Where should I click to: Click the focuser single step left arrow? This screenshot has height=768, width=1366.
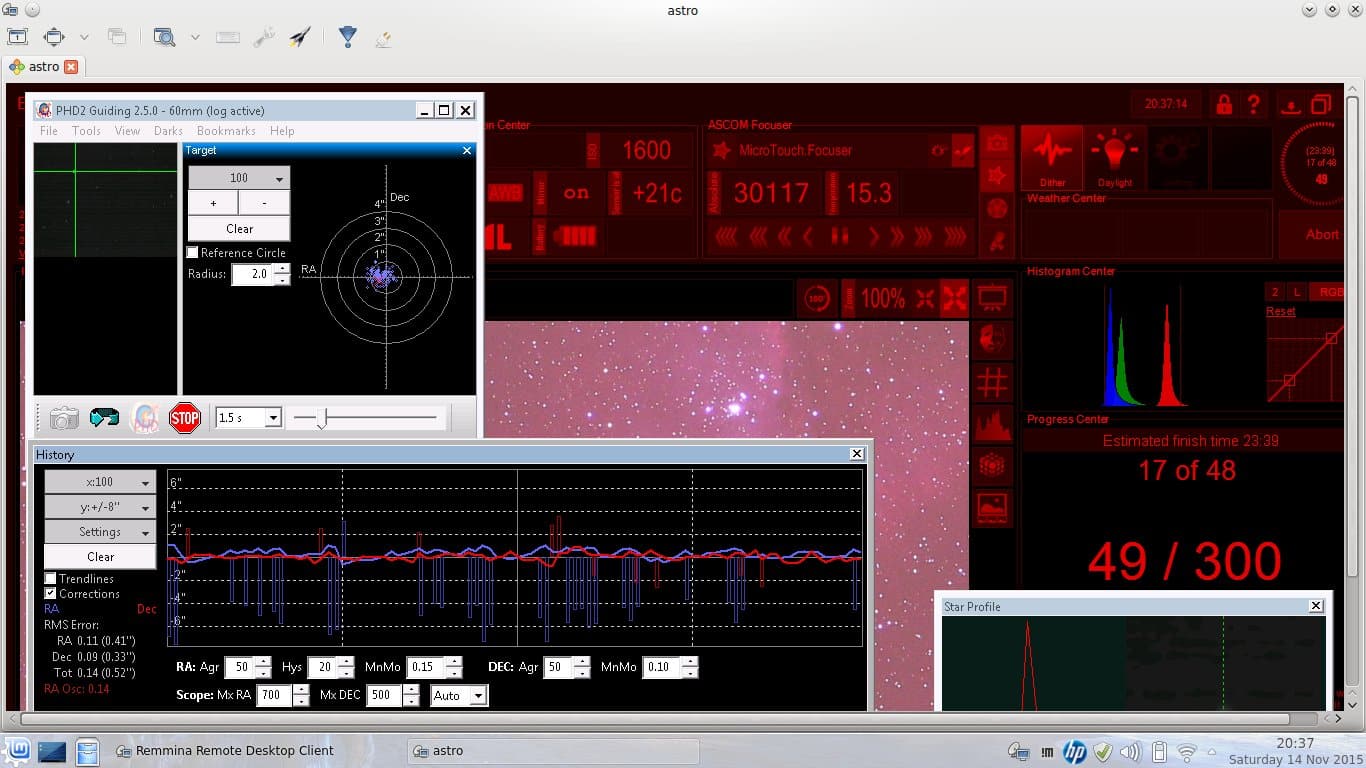[x=808, y=237]
